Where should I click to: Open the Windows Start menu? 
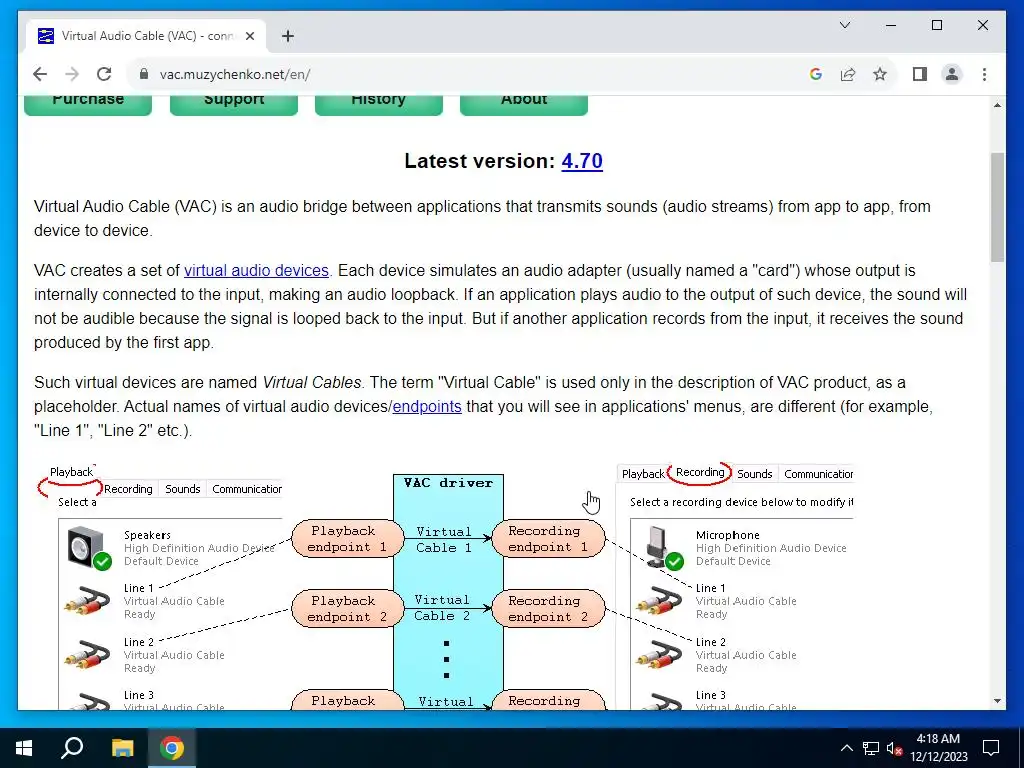tap(24, 748)
